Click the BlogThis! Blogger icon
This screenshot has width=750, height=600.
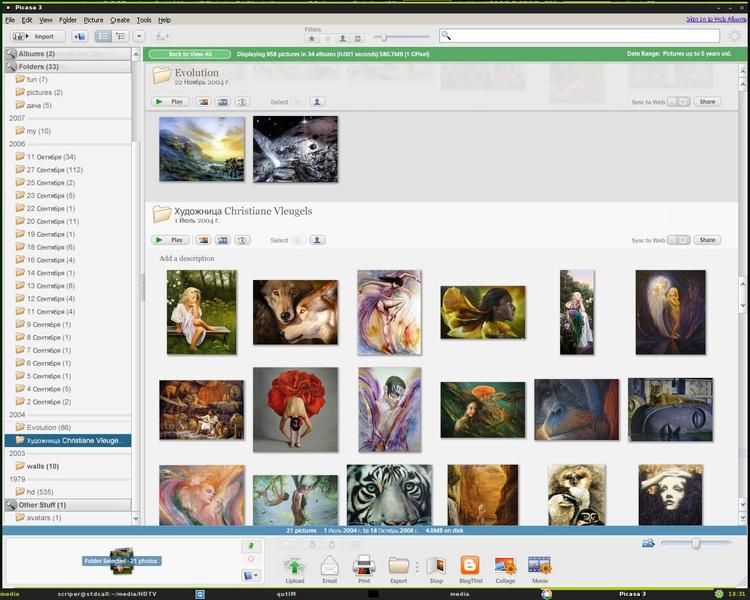coord(470,566)
